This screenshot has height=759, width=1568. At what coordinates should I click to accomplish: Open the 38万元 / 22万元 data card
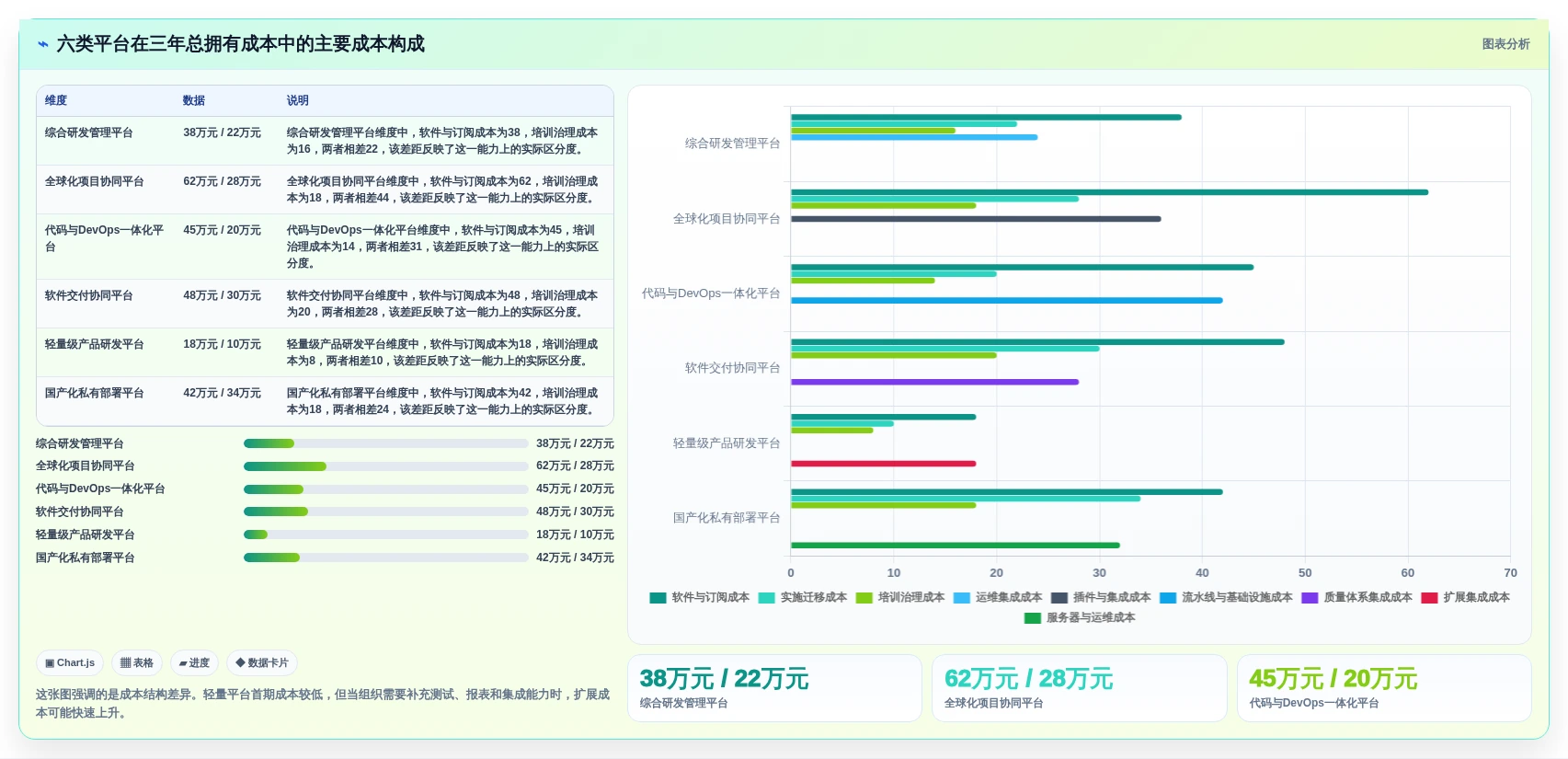click(774, 688)
